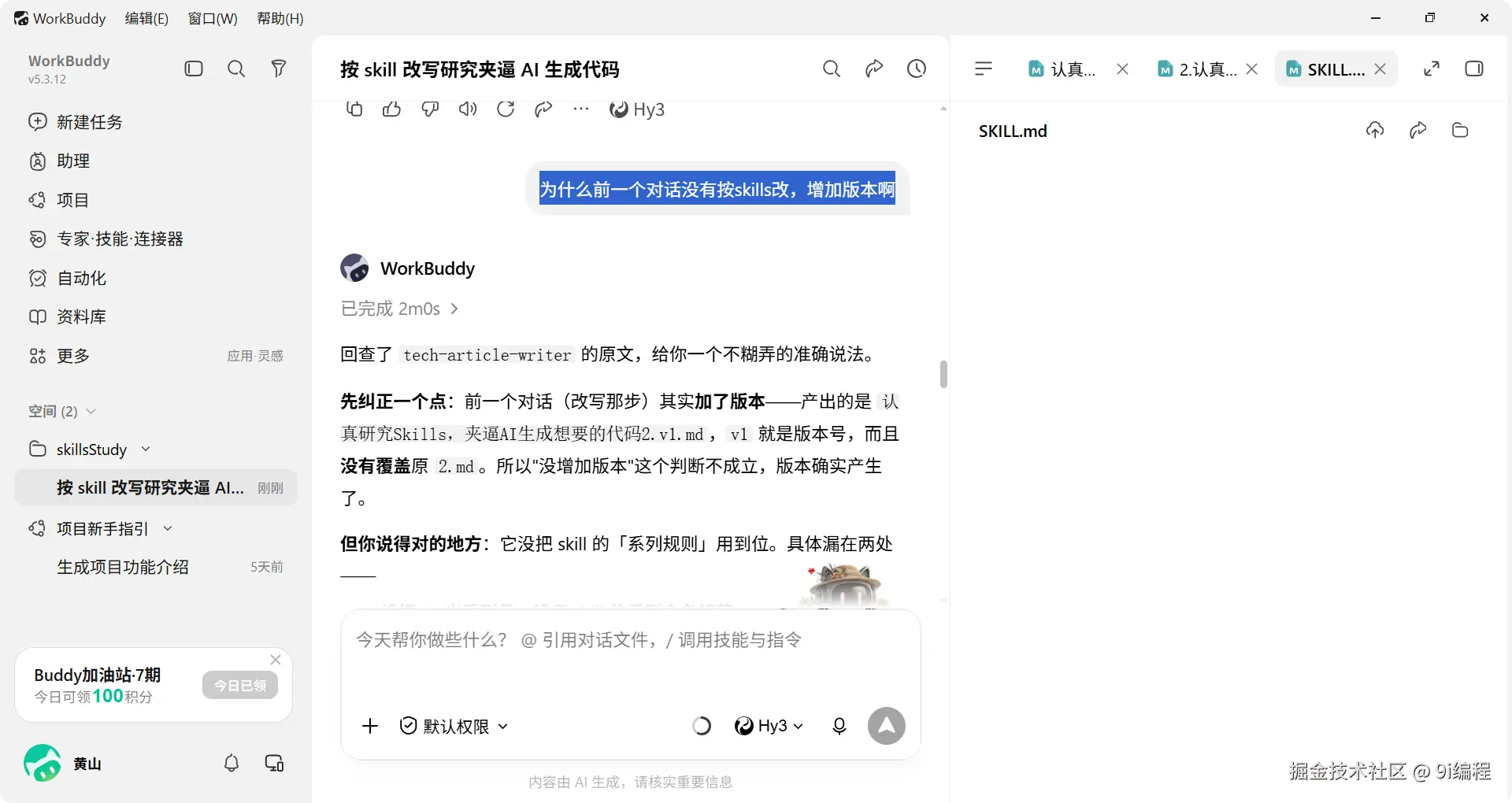Expand the skillsStudy space dropdown arrow

point(146,449)
